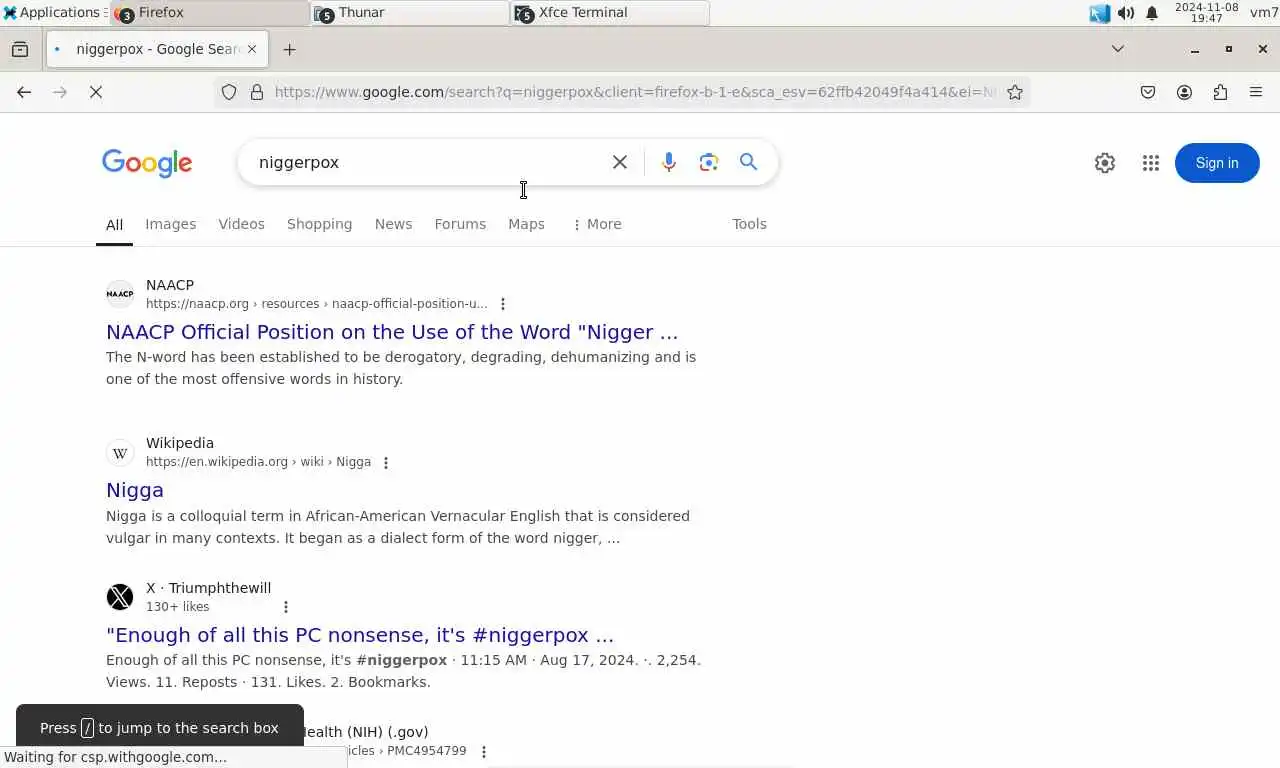Screen dimensions: 1280x768
Task: Go to Google home via logo
Action: [147, 163]
